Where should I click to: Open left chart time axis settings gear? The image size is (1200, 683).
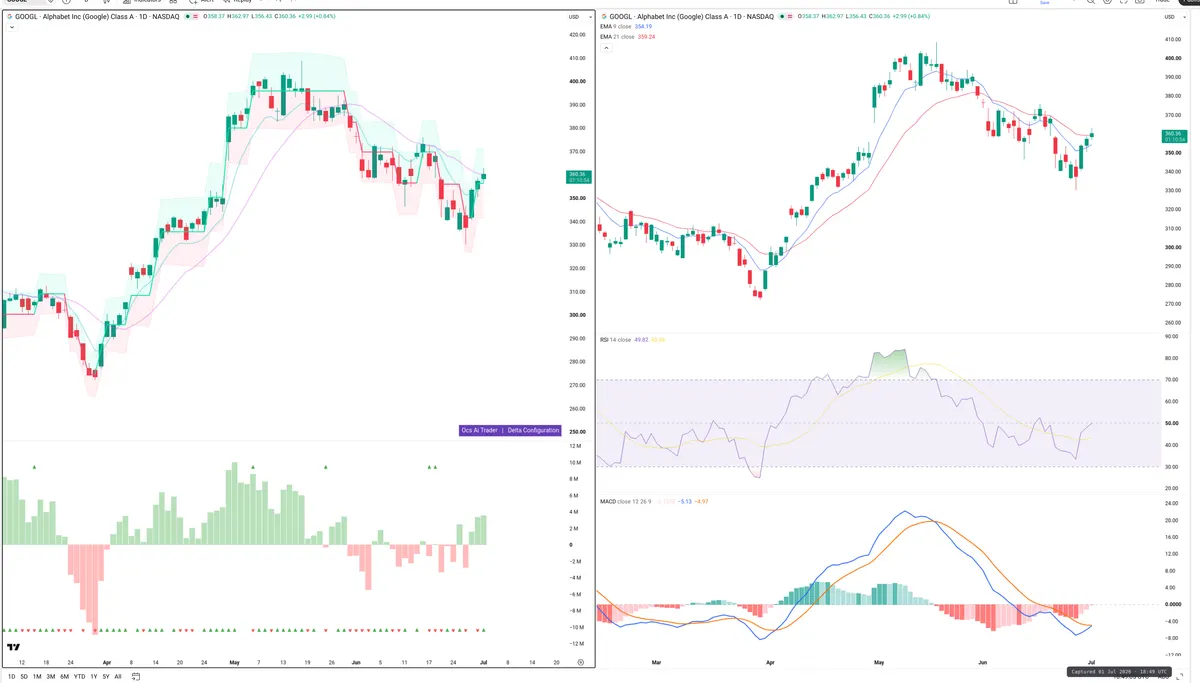[580, 662]
